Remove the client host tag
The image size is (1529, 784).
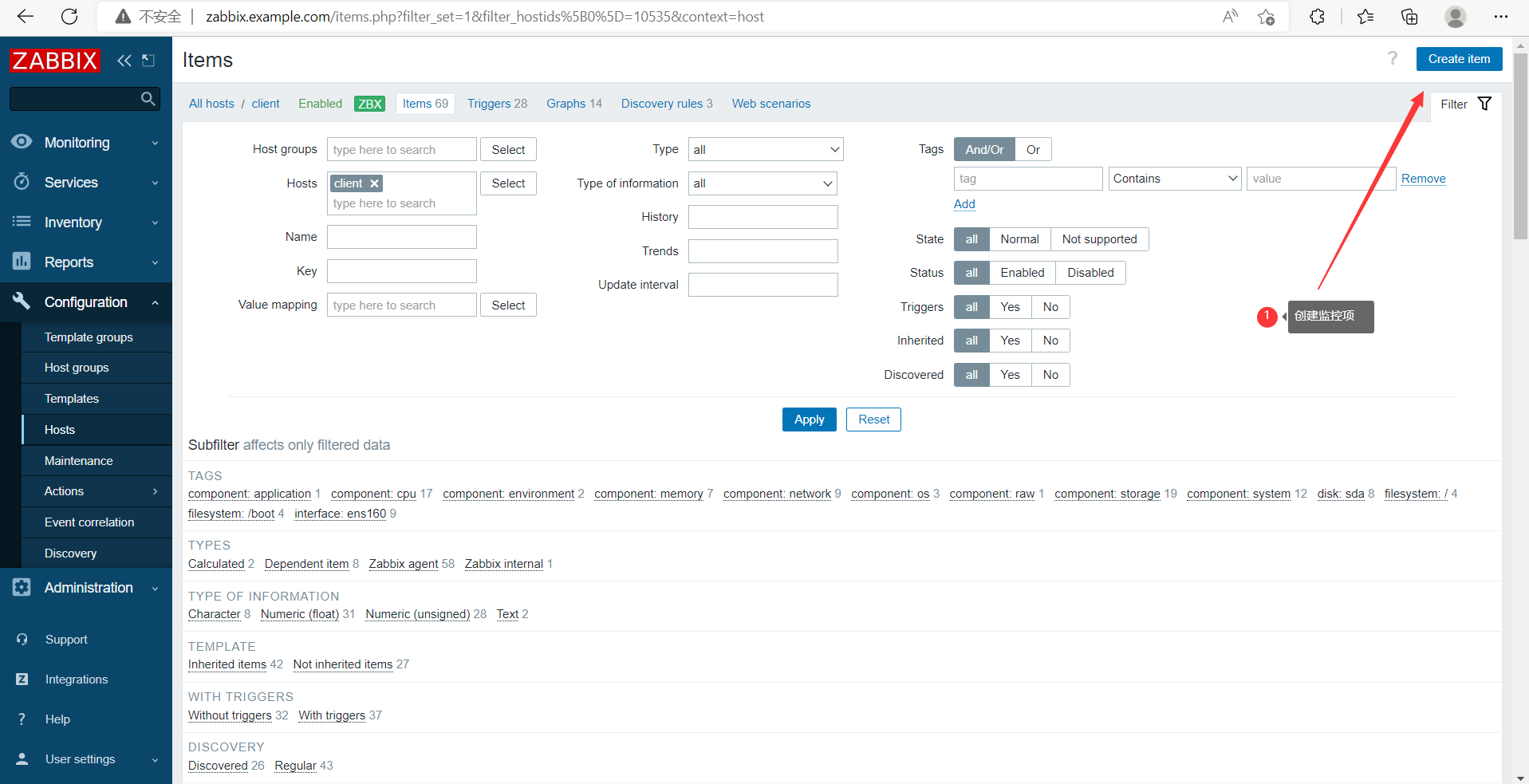tap(374, 183)
